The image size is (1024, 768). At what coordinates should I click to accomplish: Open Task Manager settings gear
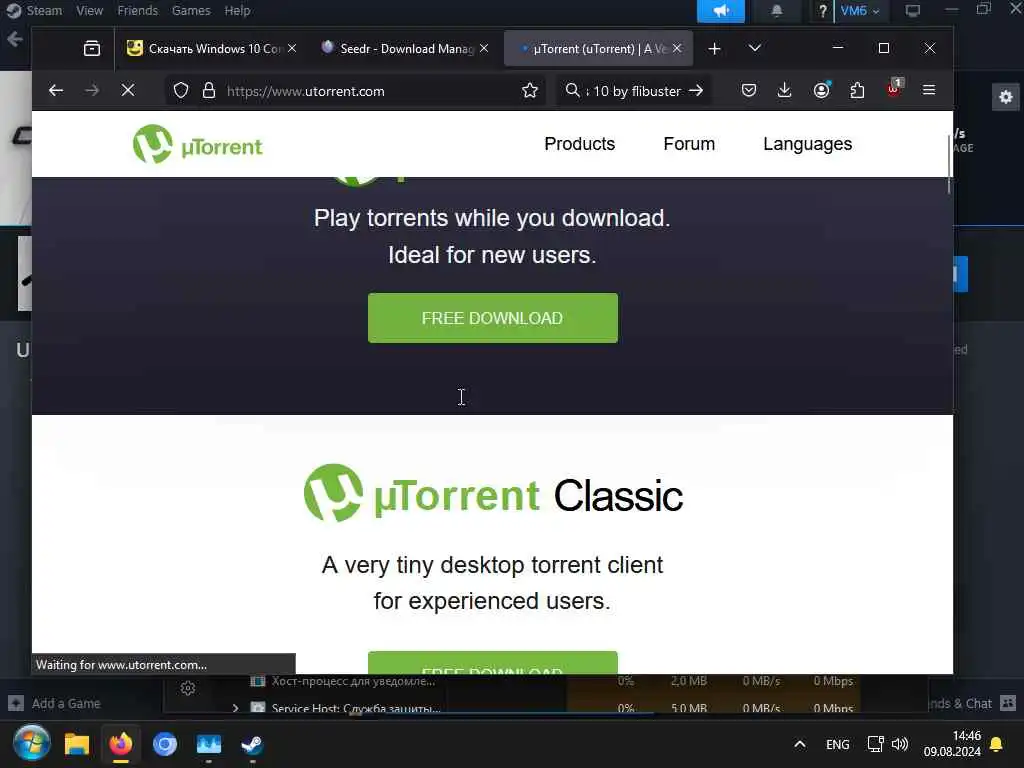(x=188, y=688)
